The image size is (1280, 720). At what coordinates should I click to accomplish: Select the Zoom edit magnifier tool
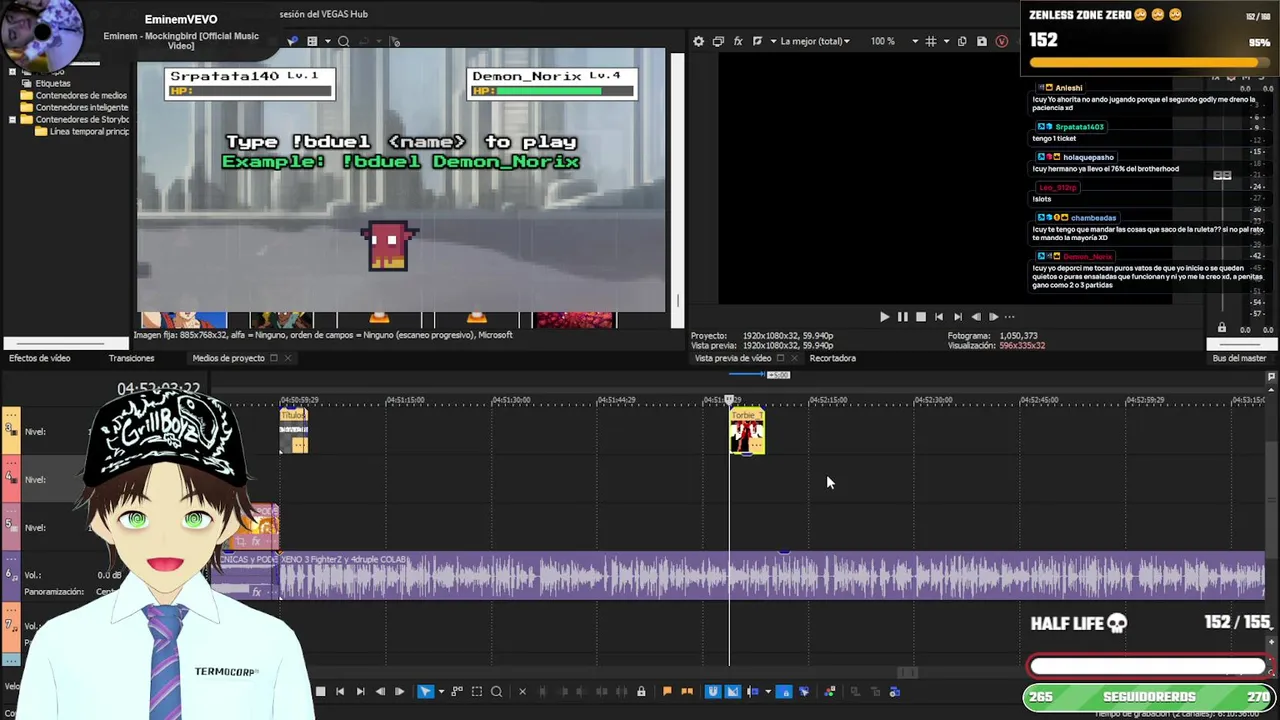click(496, 691)
